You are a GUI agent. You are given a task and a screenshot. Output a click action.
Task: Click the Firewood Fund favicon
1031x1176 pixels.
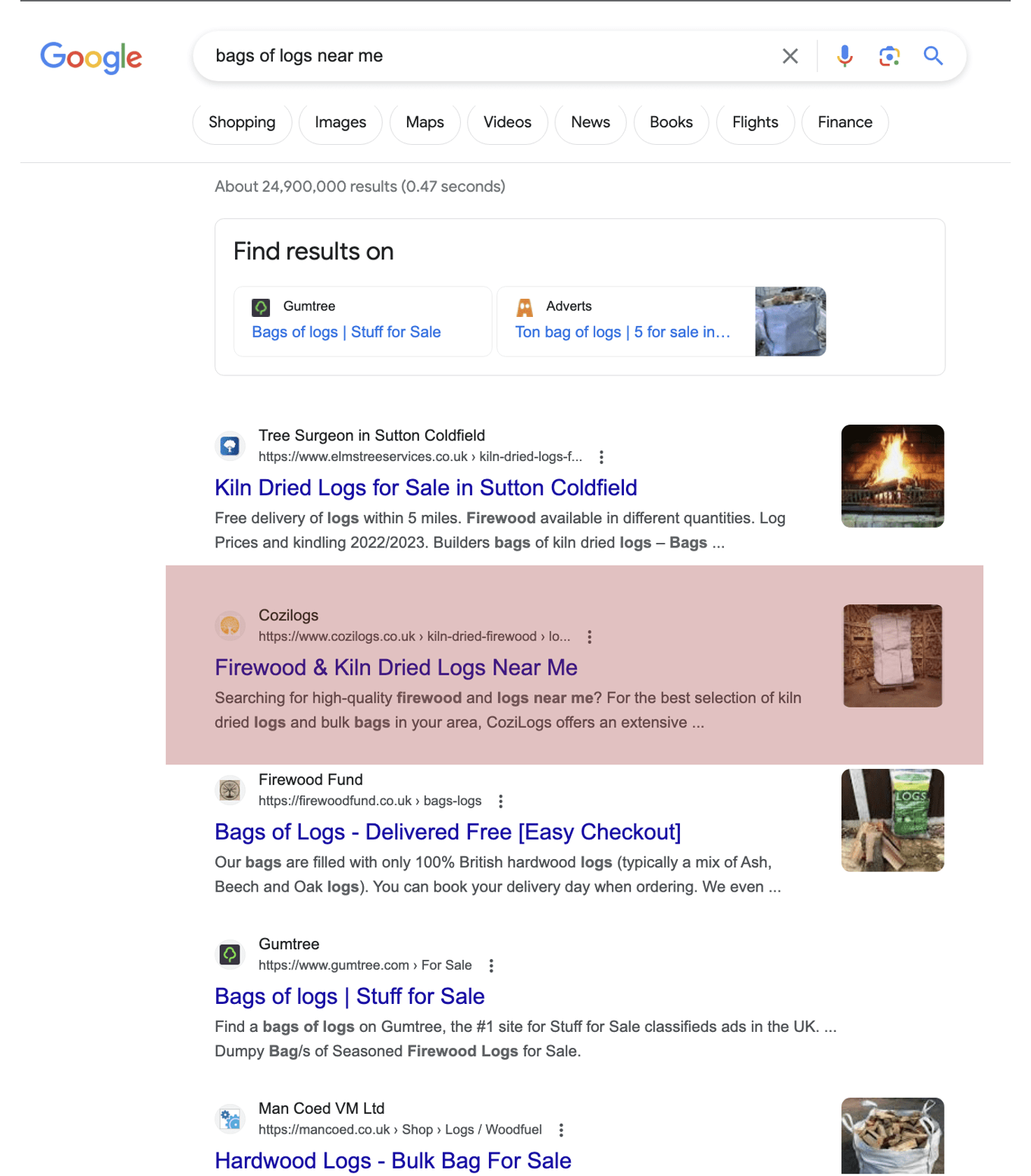[x=230, y=790]
